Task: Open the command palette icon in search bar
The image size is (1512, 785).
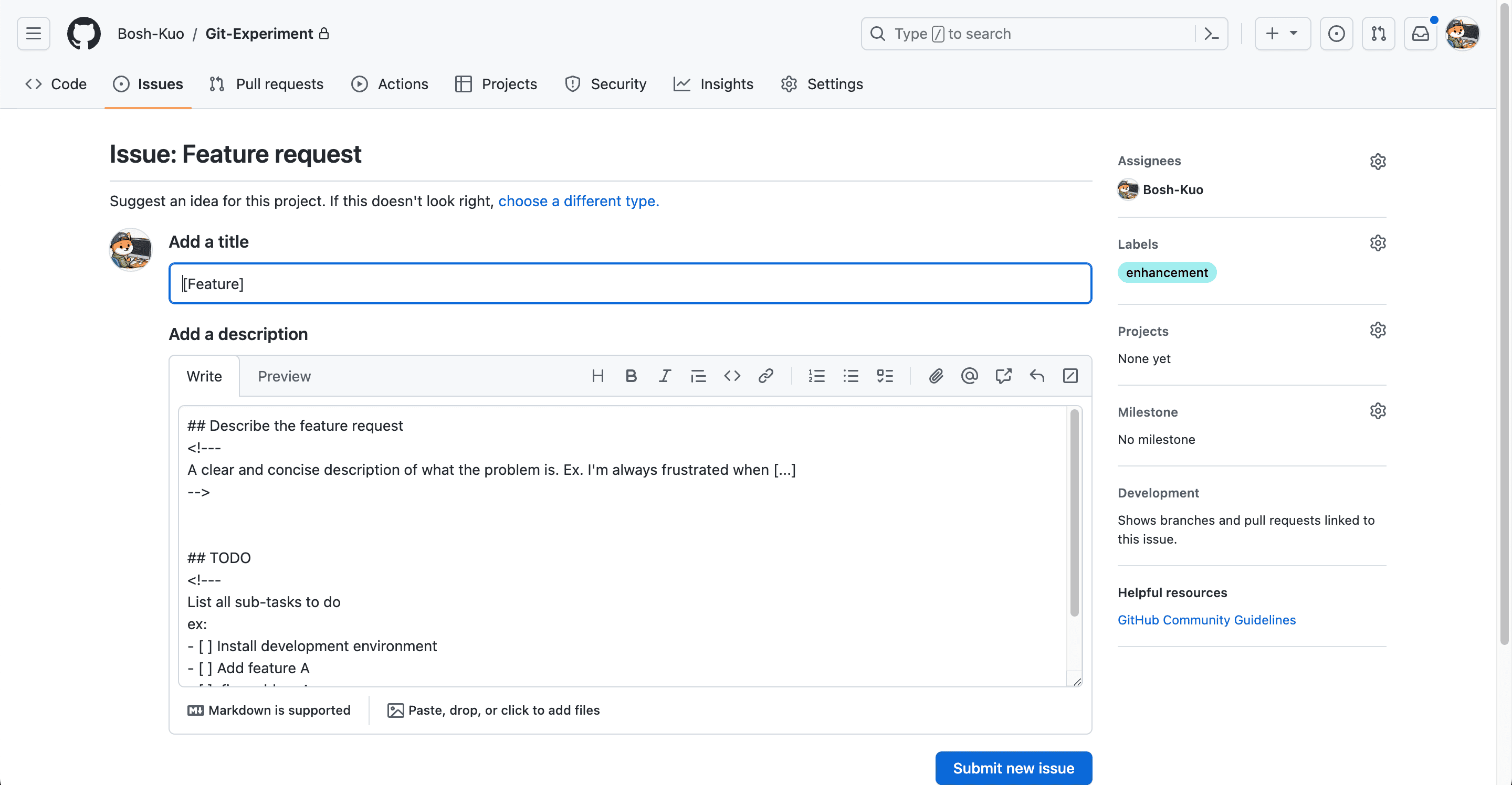Action: [x=1212, y=34]
